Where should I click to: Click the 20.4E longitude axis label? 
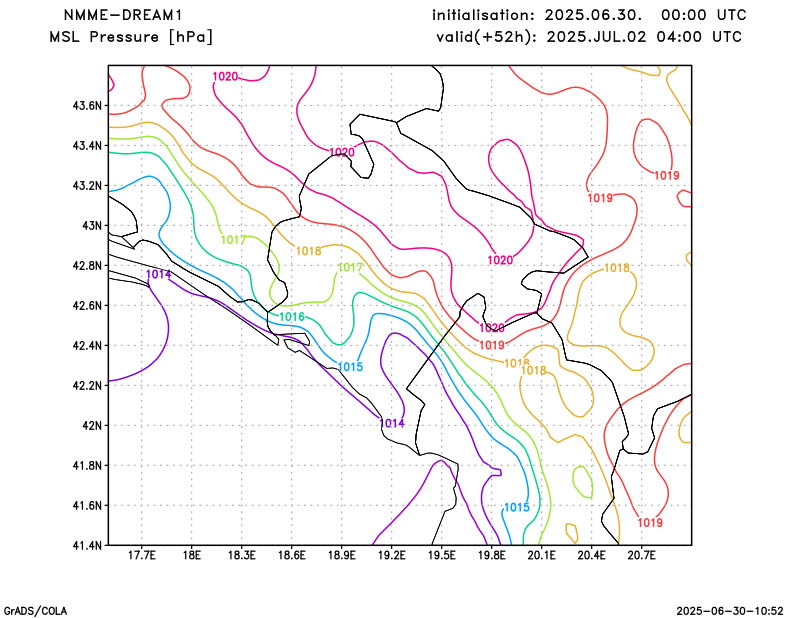click(x=591, y=555)
